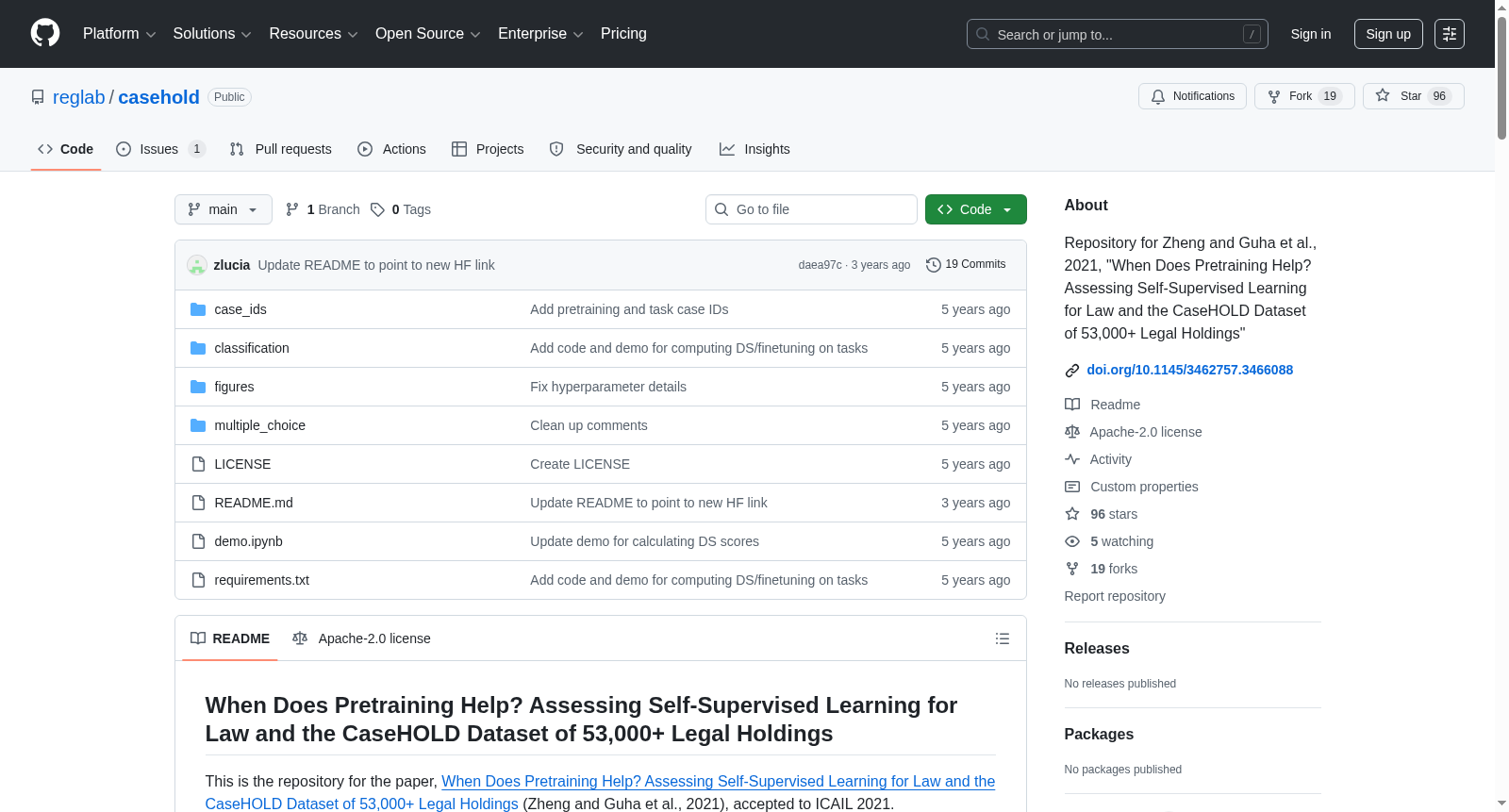Click the LICENSE file icon
Viewport: 1509px width, 812px height.
pyautogui.click(x=198, y=464)
